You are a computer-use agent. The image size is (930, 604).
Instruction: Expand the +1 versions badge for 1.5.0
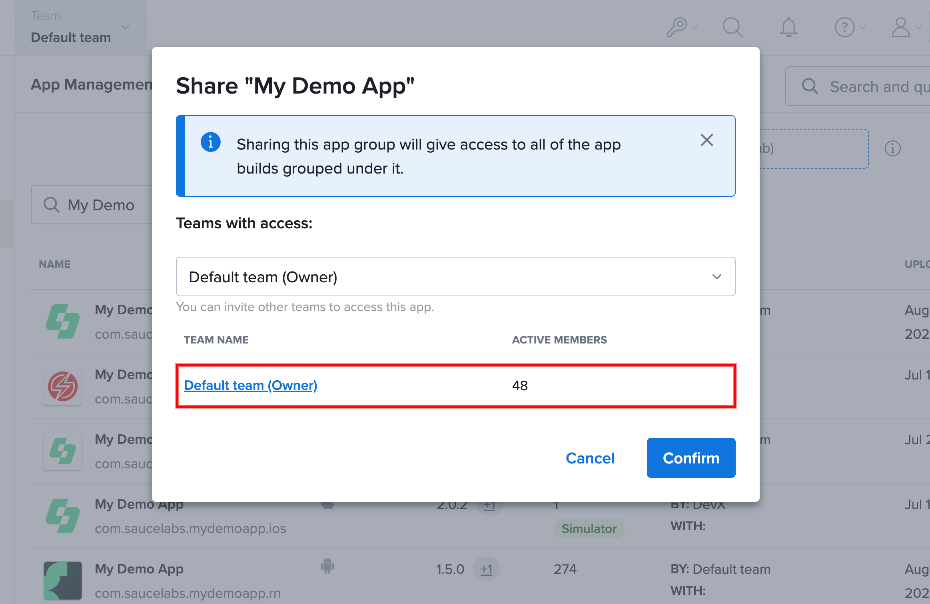(486, 570)
